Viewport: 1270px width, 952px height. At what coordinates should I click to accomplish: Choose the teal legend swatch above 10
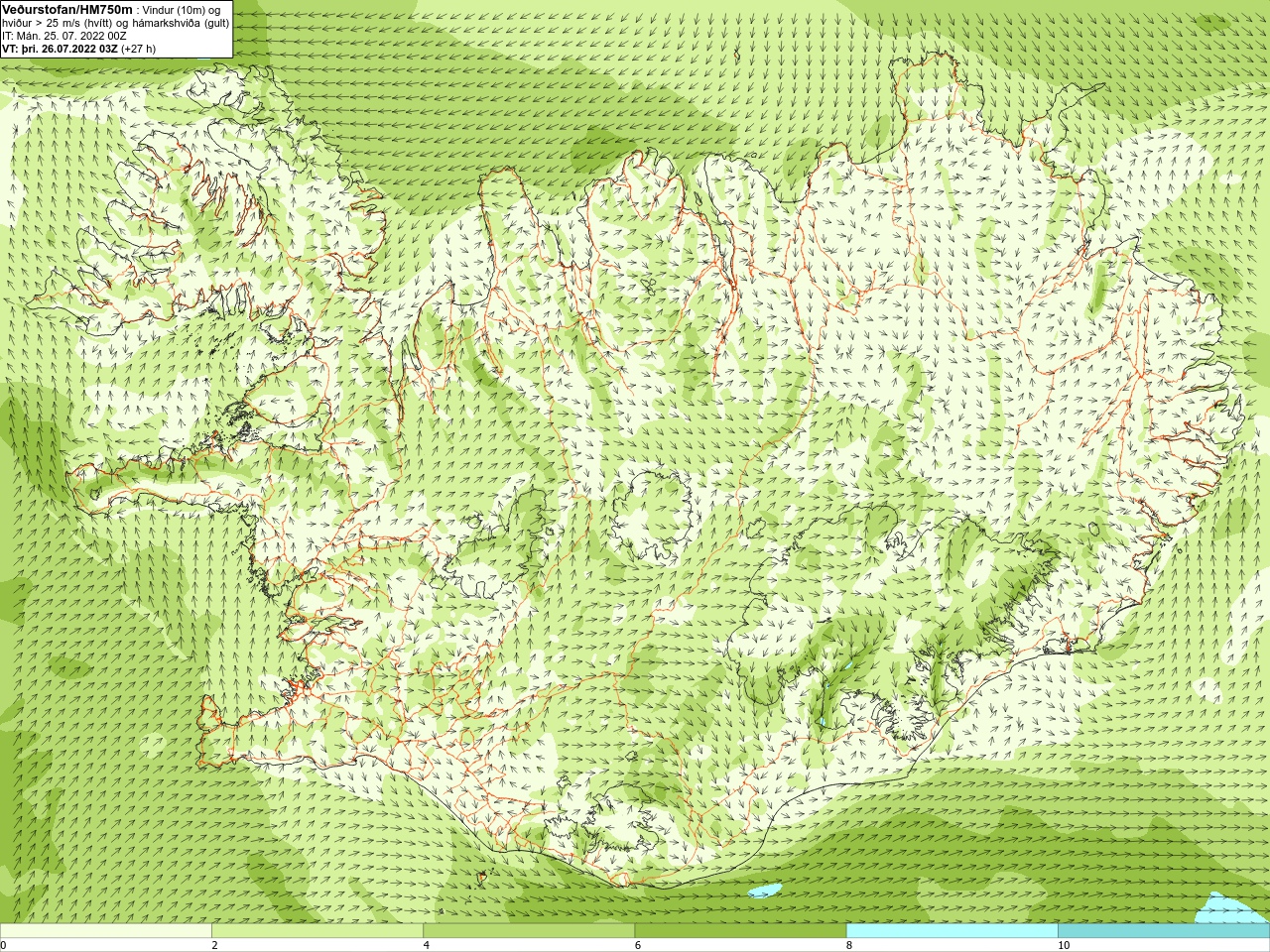(x=1164, y=931)
